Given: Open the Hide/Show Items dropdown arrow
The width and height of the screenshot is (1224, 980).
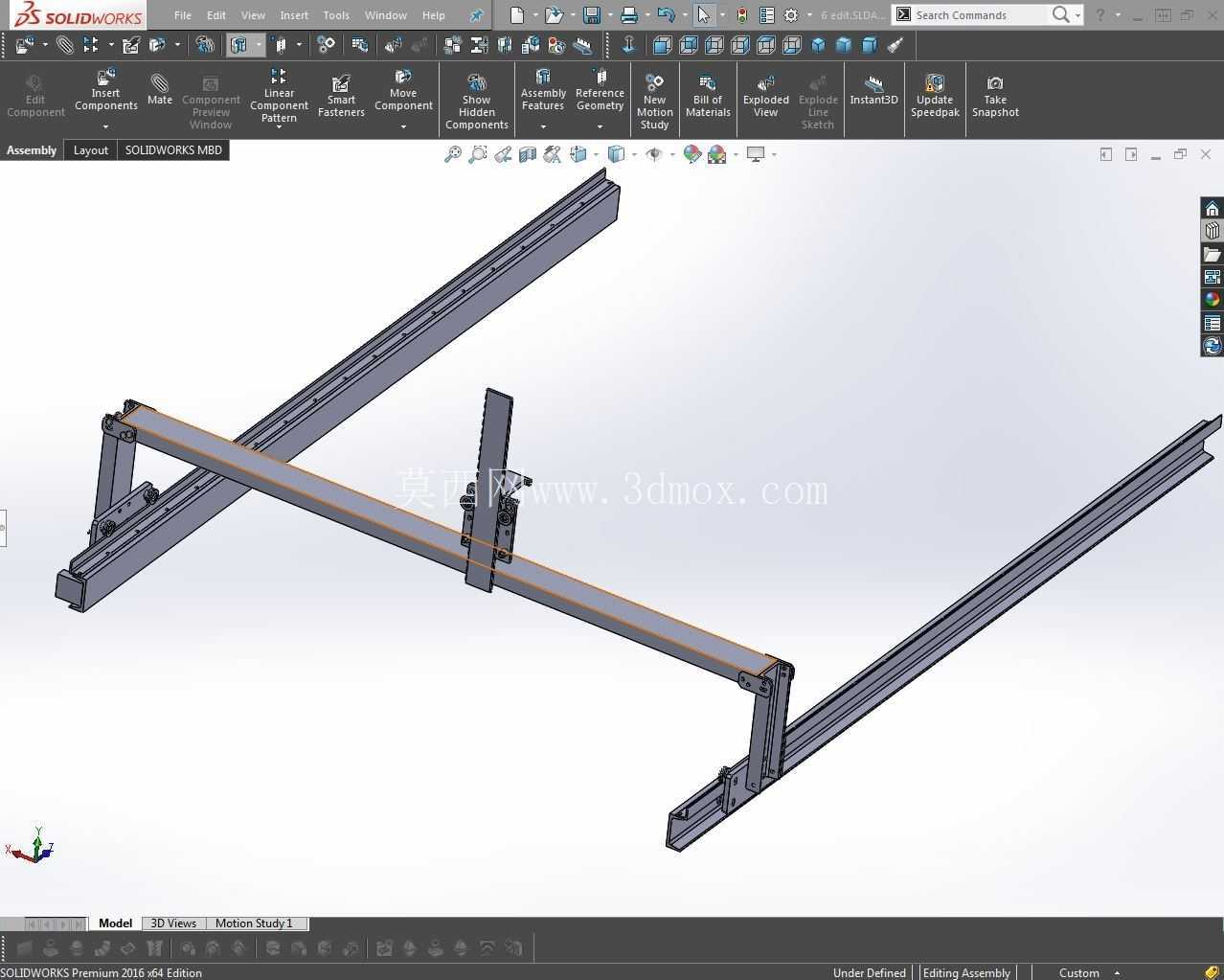Looking at the screenshot, I should pos(671,154).
